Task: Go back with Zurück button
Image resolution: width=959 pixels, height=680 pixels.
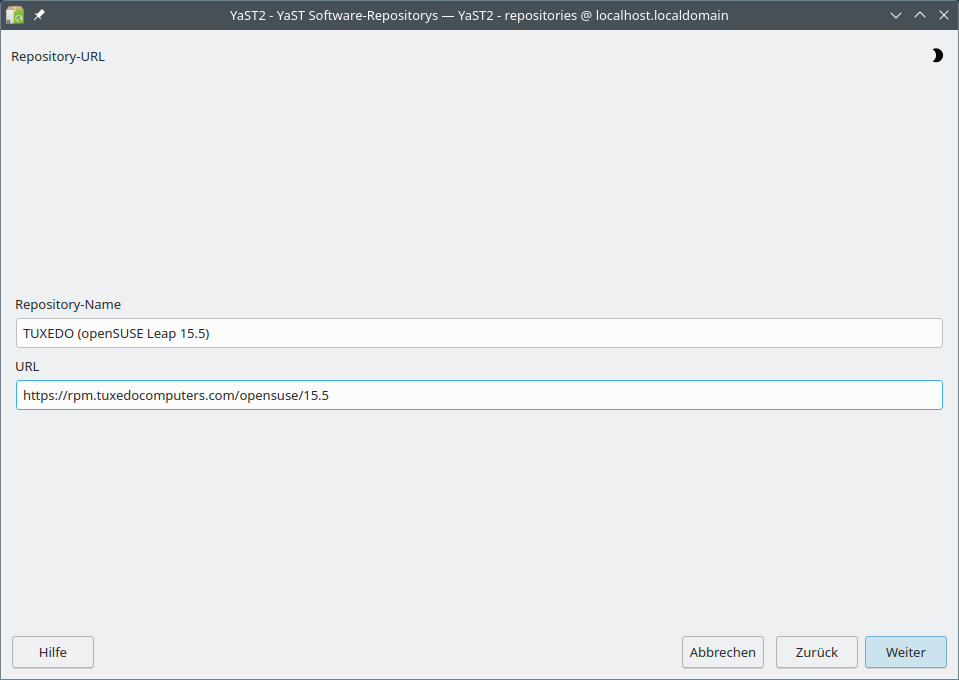Action: [x=816, y=652]
